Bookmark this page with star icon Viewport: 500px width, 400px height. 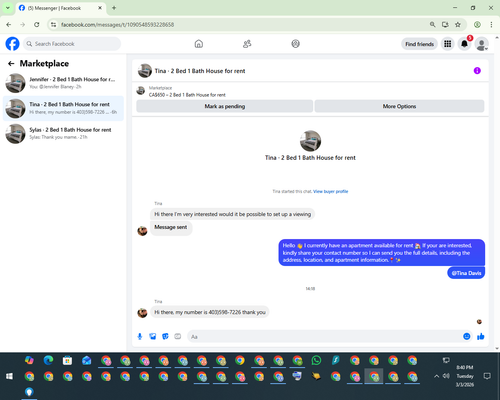(x=458, y=24)
